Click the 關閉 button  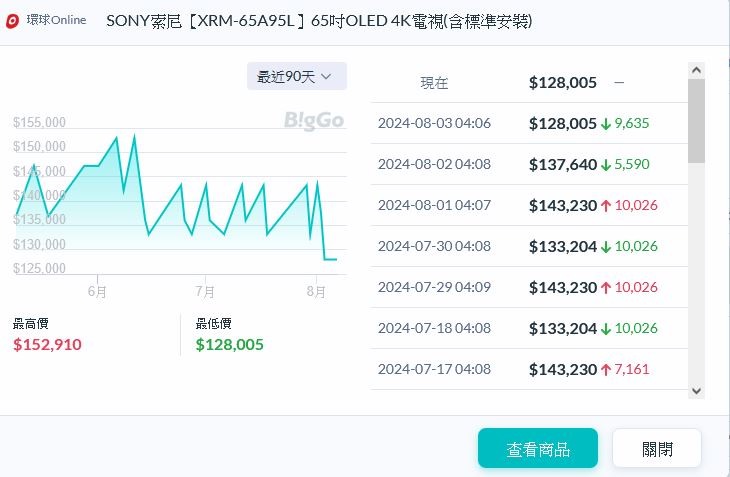tap(657, 448)
